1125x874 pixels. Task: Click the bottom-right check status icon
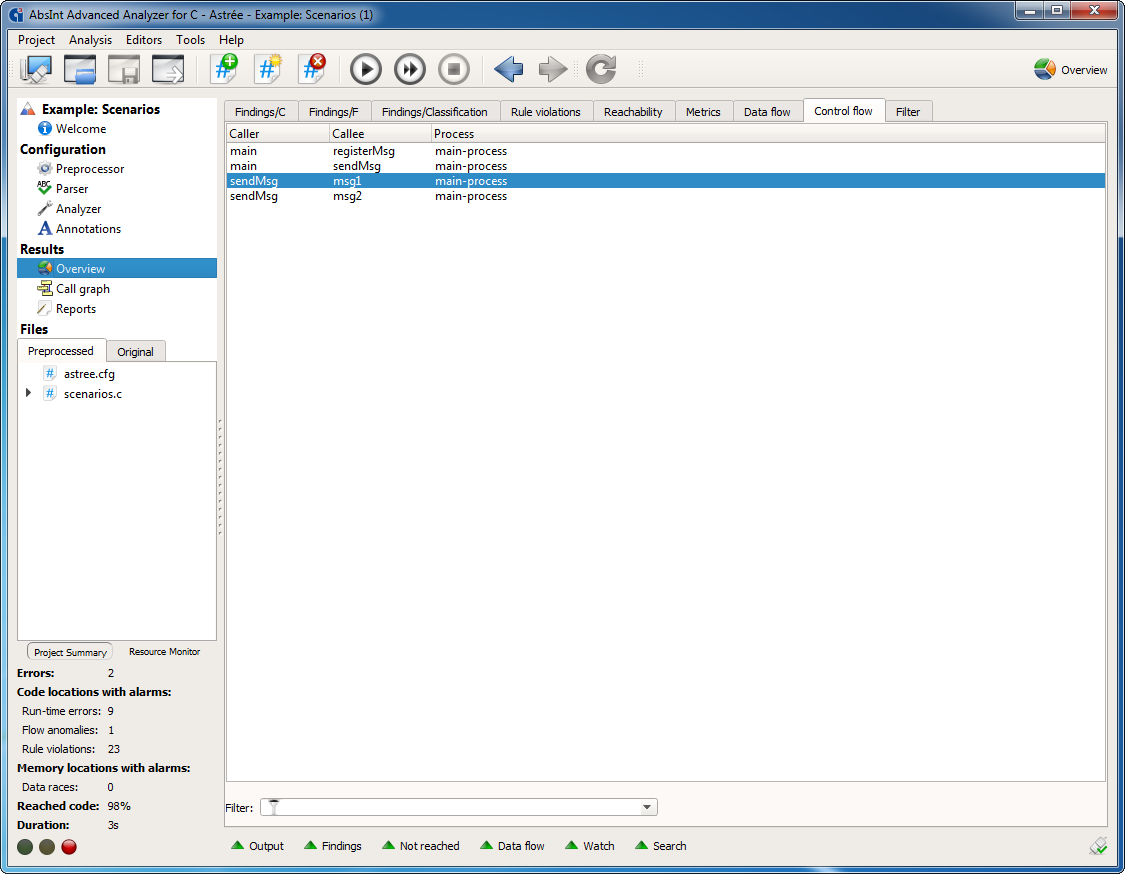click(x=1098, y=847)
